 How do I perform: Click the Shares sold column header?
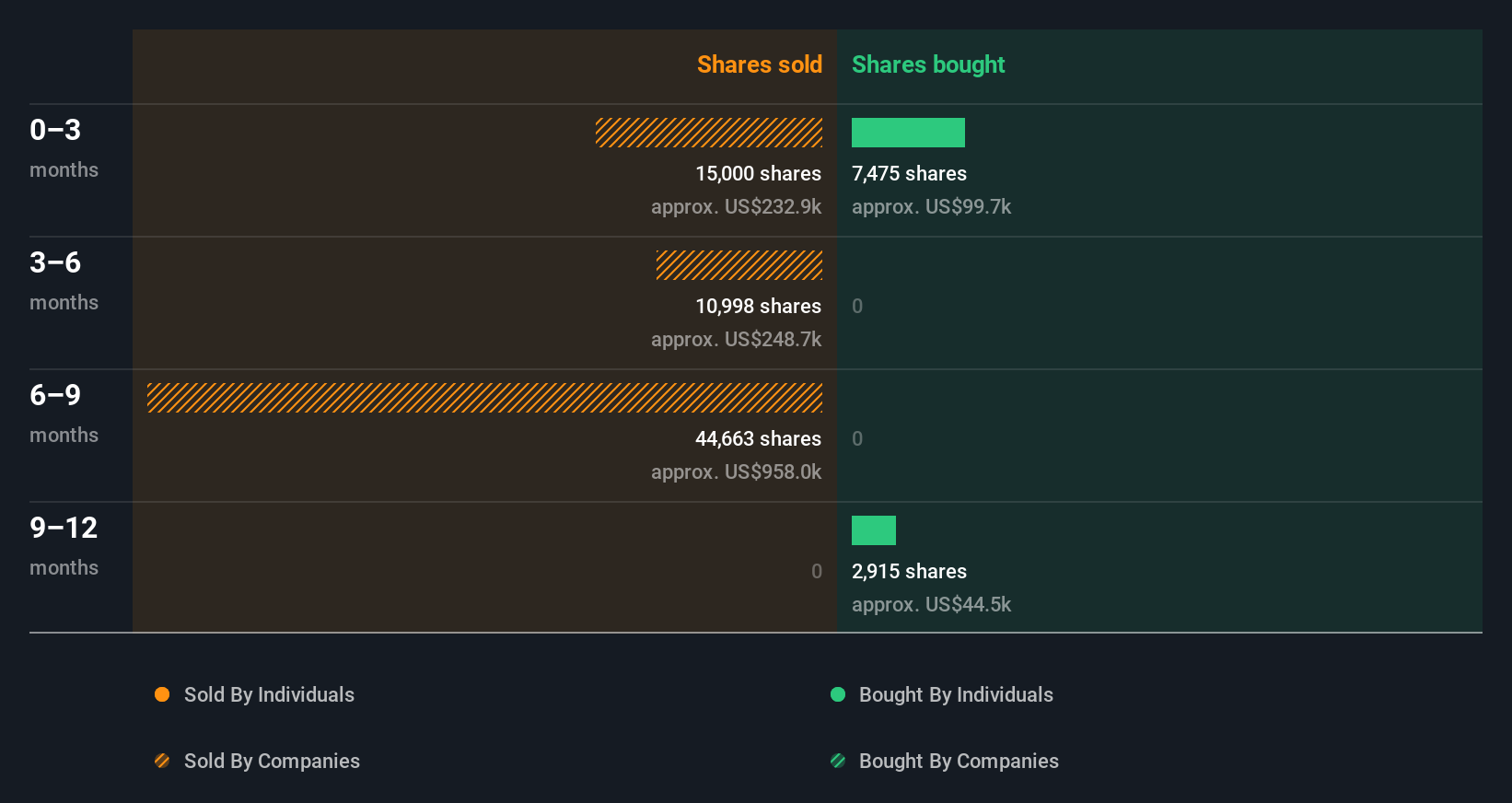(x=760, y=64)
